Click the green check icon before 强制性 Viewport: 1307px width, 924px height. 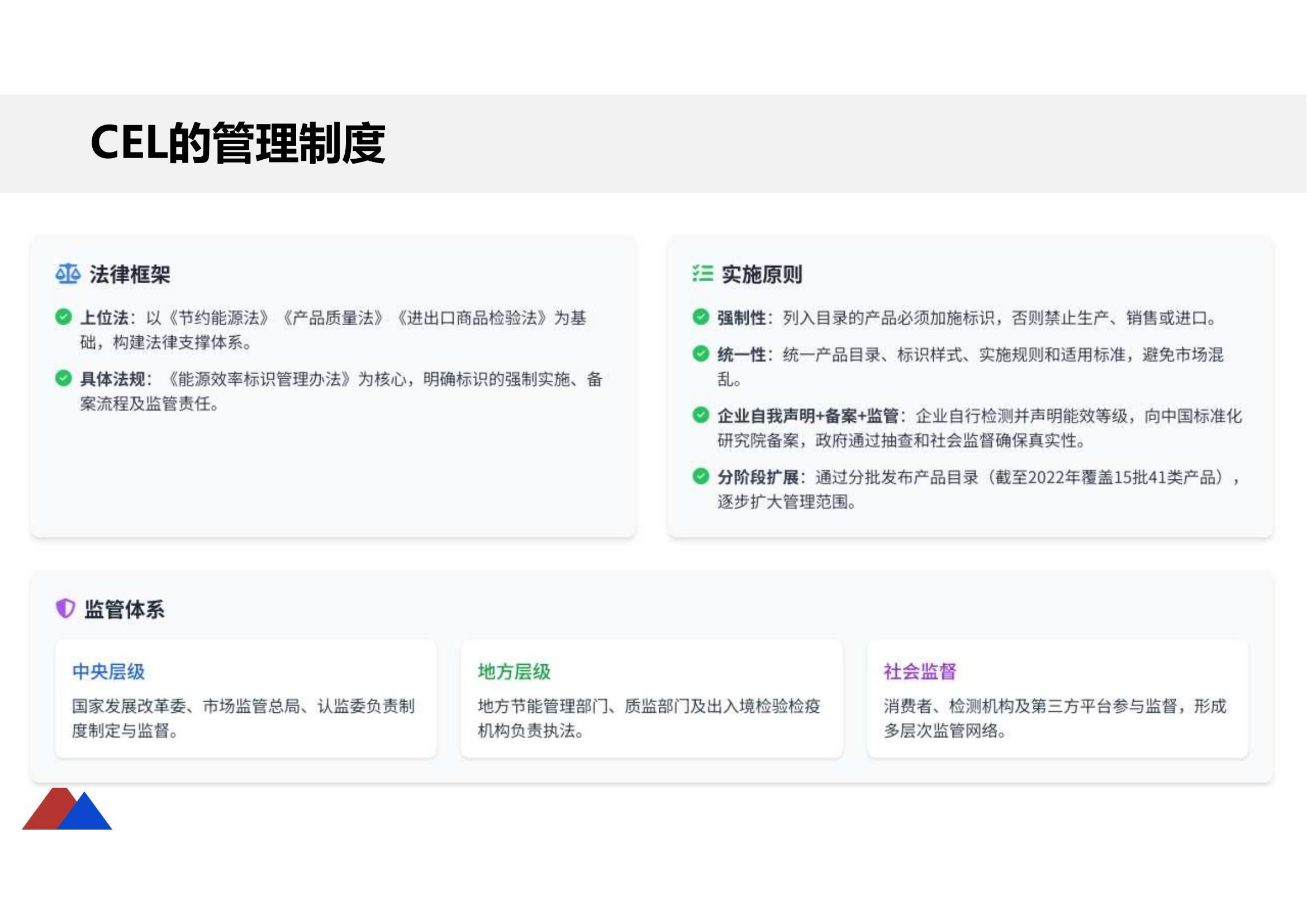click(701, 317)
